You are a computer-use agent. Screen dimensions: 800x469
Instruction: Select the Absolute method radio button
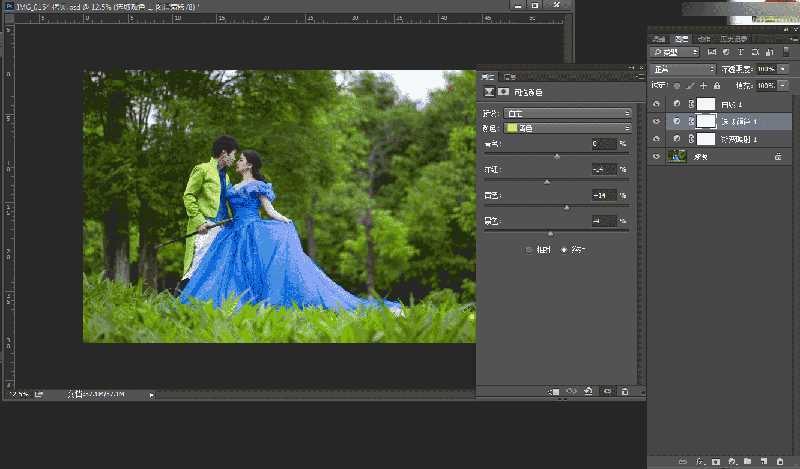coord(564,249)
